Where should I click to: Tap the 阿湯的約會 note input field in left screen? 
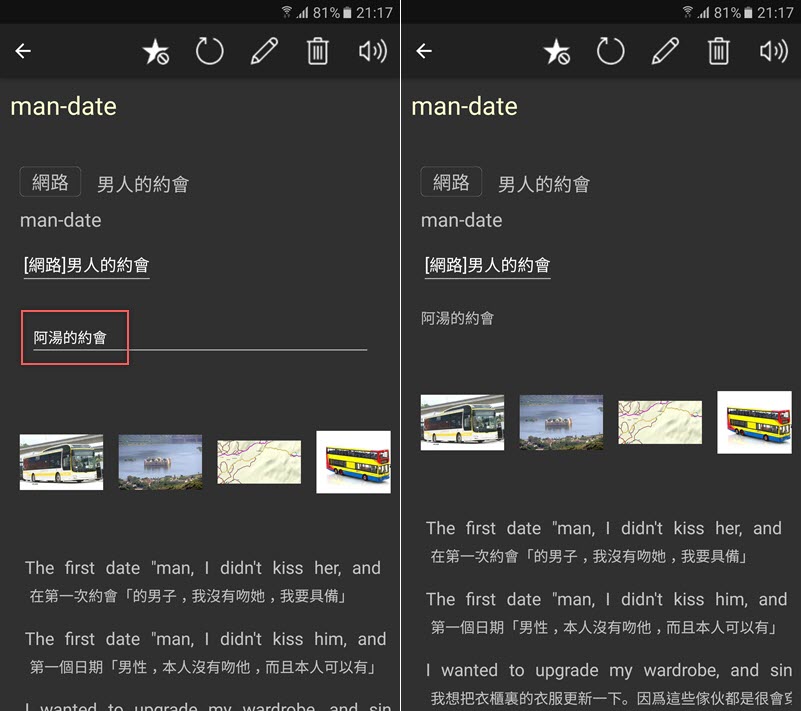pyautogui.click(x=200, y=338)
